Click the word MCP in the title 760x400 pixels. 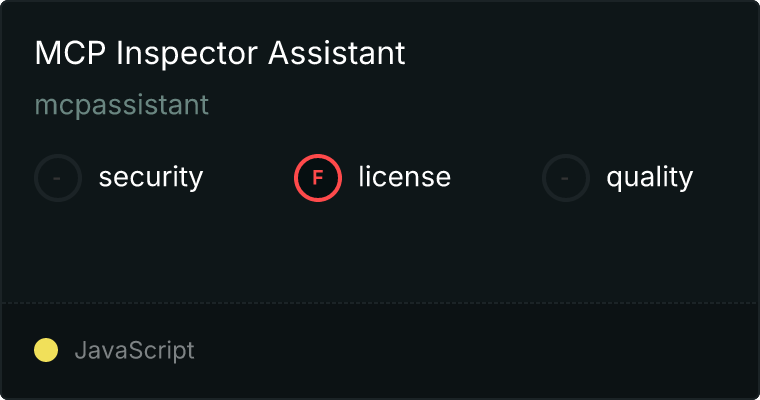(70, 52)
